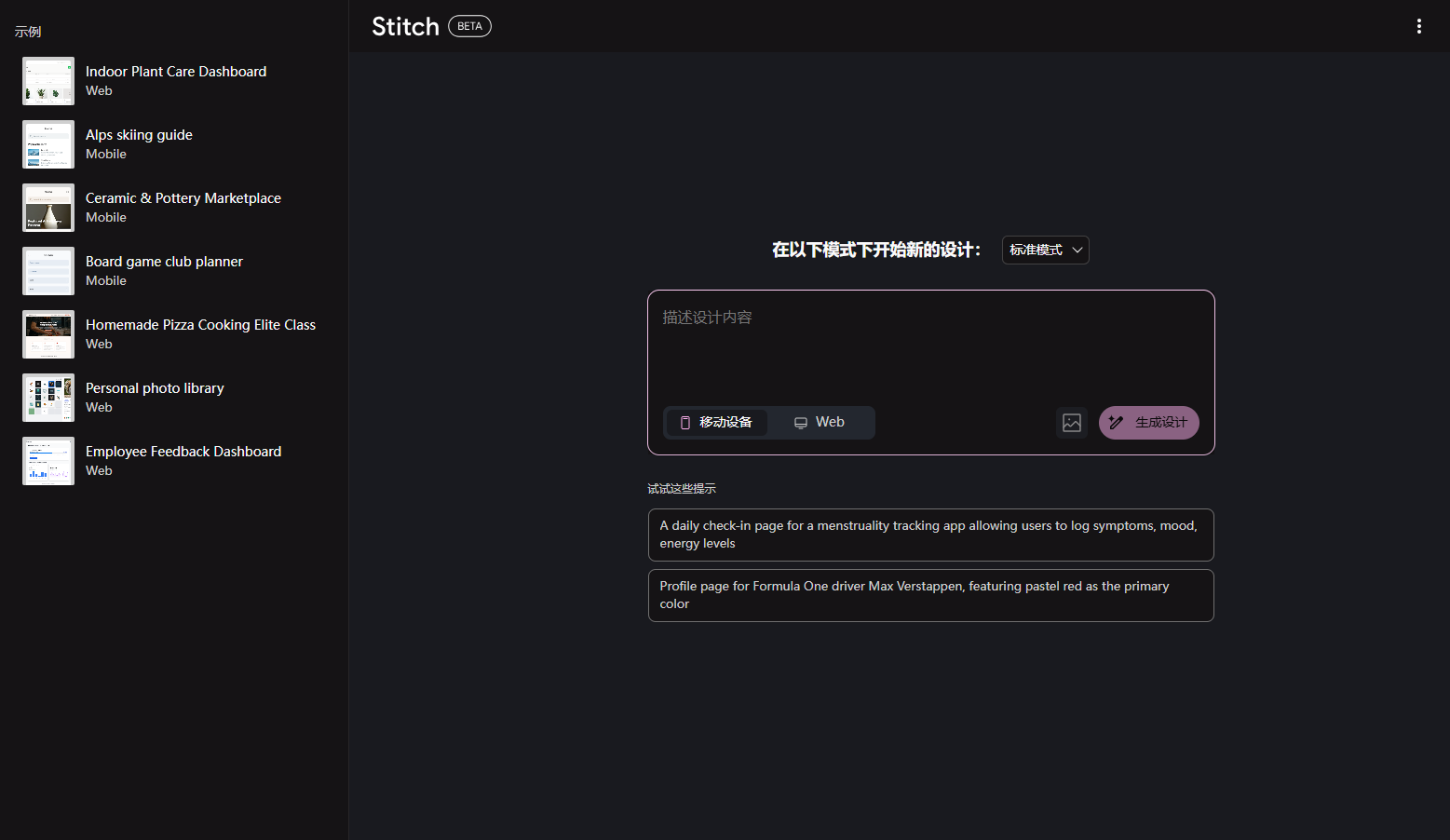Click the 生成设计 generate design button
Screen dimensions: 1450x840
[x=1148, y=423]
